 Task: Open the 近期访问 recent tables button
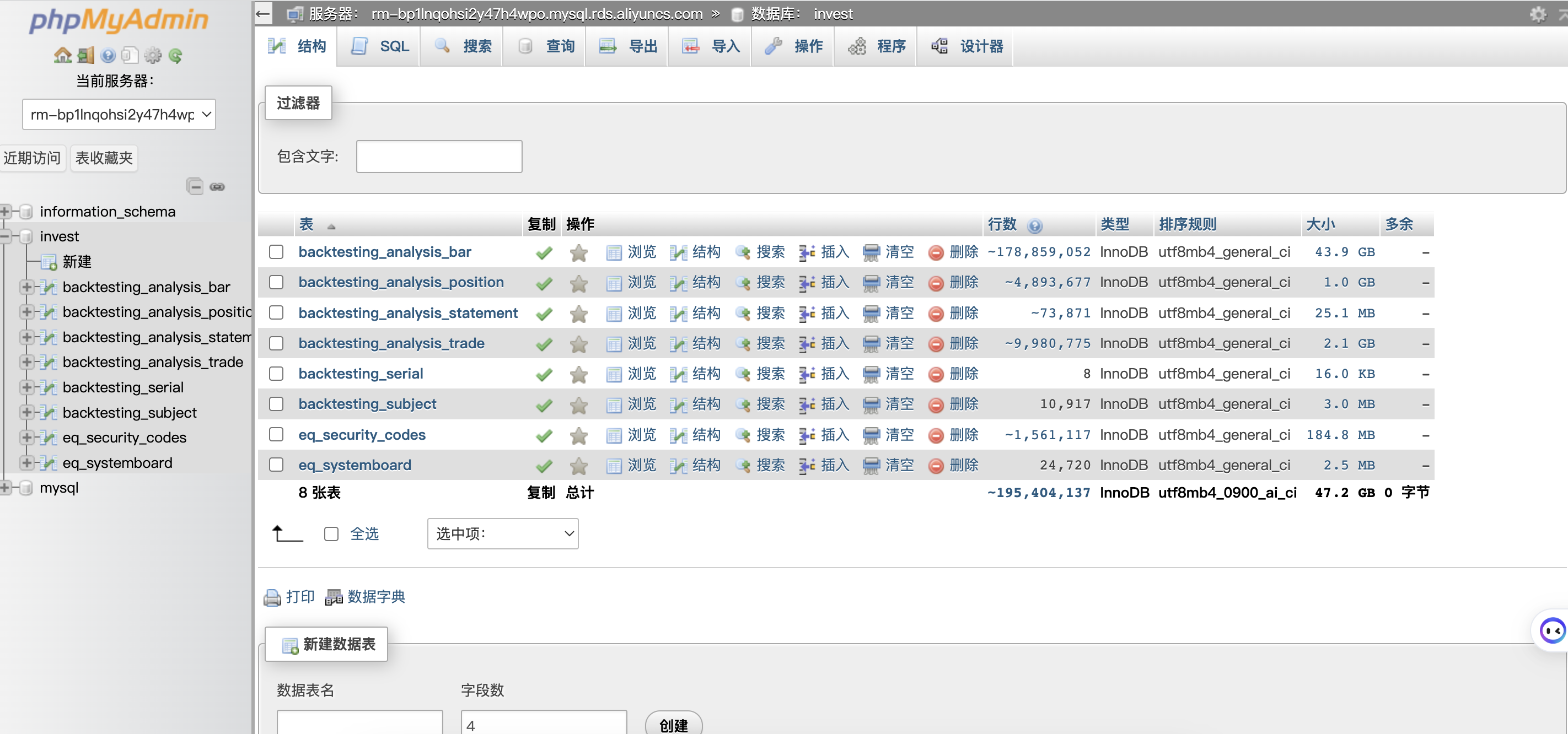tap(33, 158)
